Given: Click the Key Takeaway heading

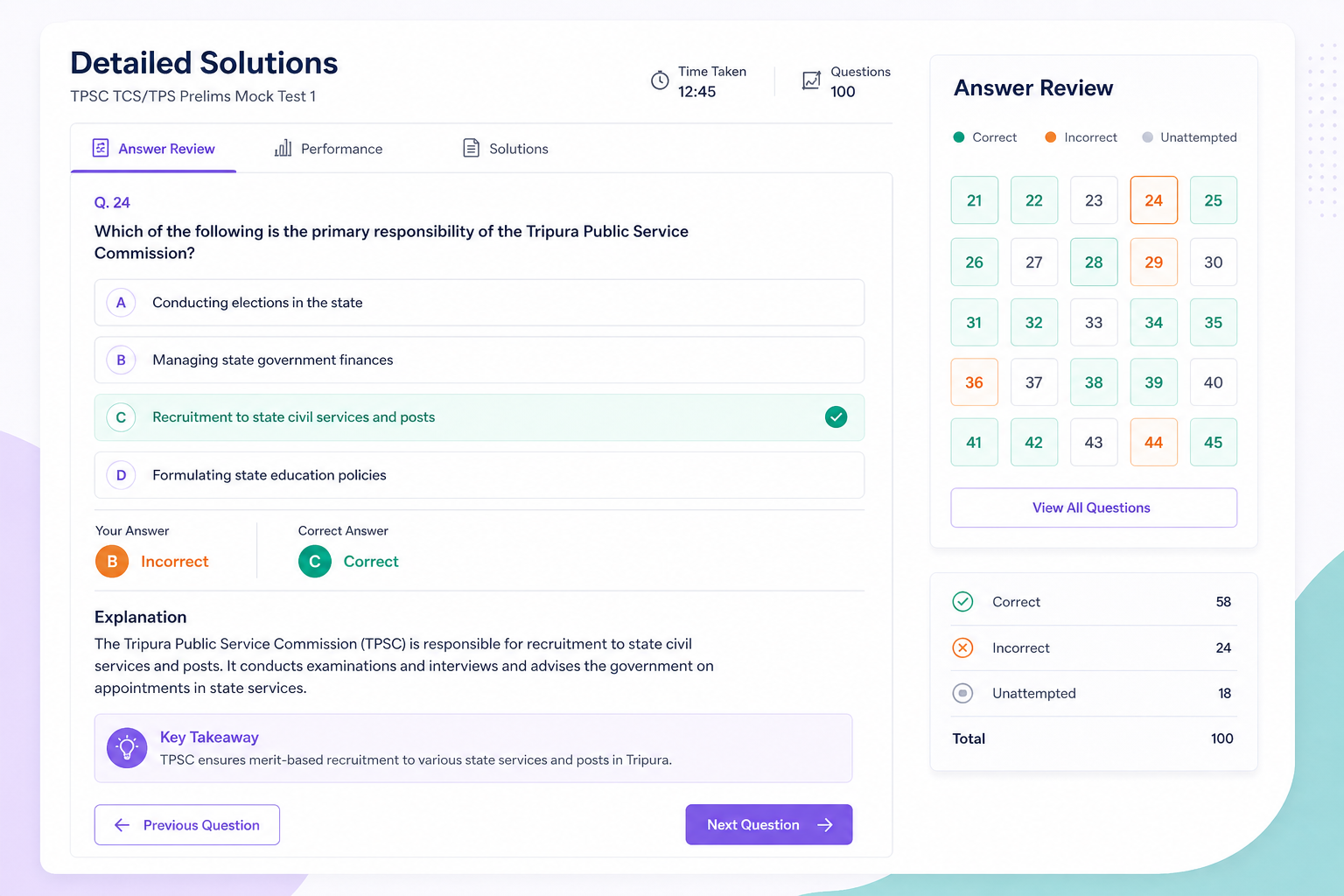Looking at the screenshot, I should [209, 737].
